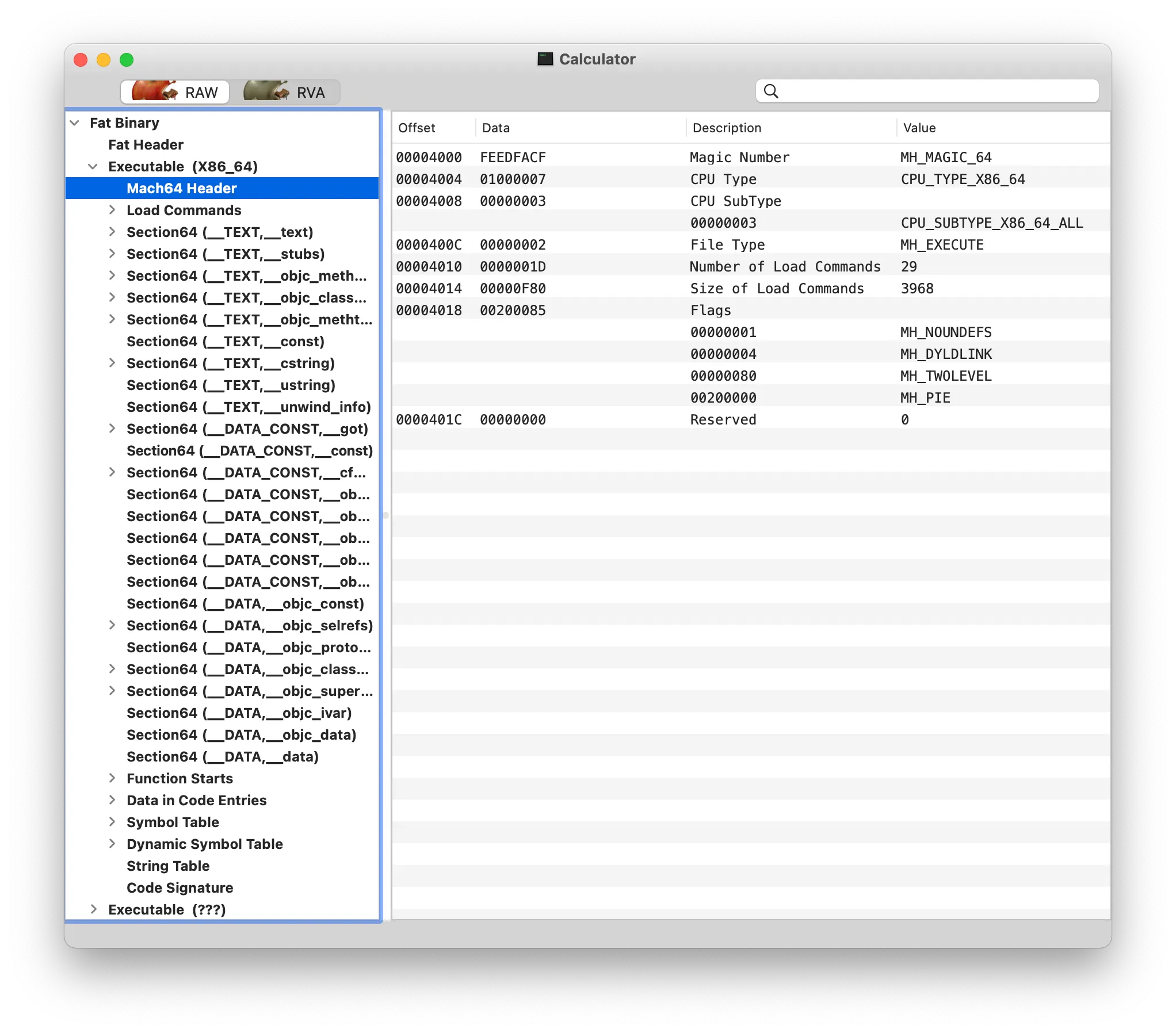Viewport: 1176px width, 1033px height.
Task: Expand Section64 (__TEXT,__cstring) node
Action: [112, 363]
